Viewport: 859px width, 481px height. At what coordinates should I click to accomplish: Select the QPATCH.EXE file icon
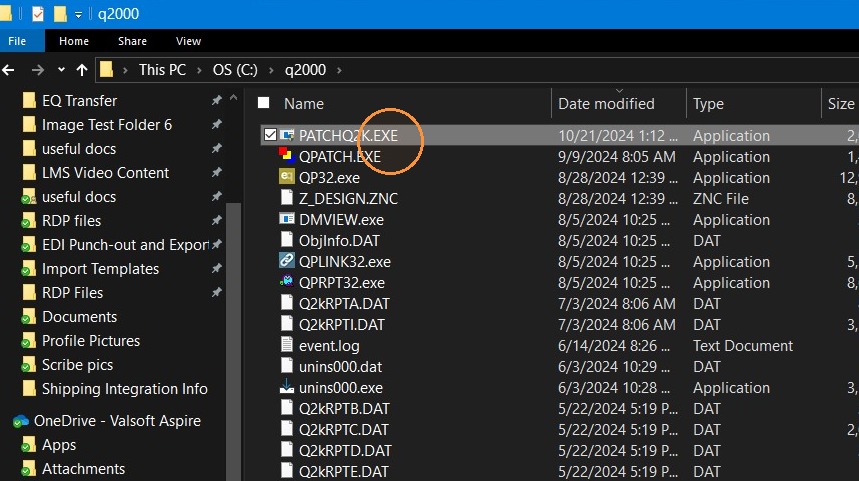coord(287,156)
